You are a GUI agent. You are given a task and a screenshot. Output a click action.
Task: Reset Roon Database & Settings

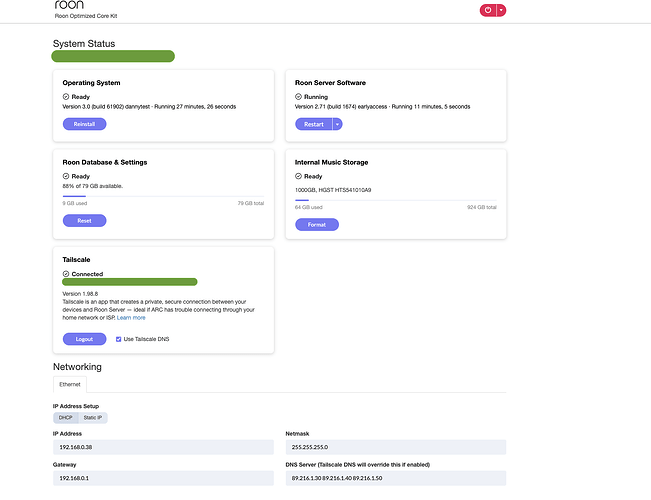[x=84, y=221]
